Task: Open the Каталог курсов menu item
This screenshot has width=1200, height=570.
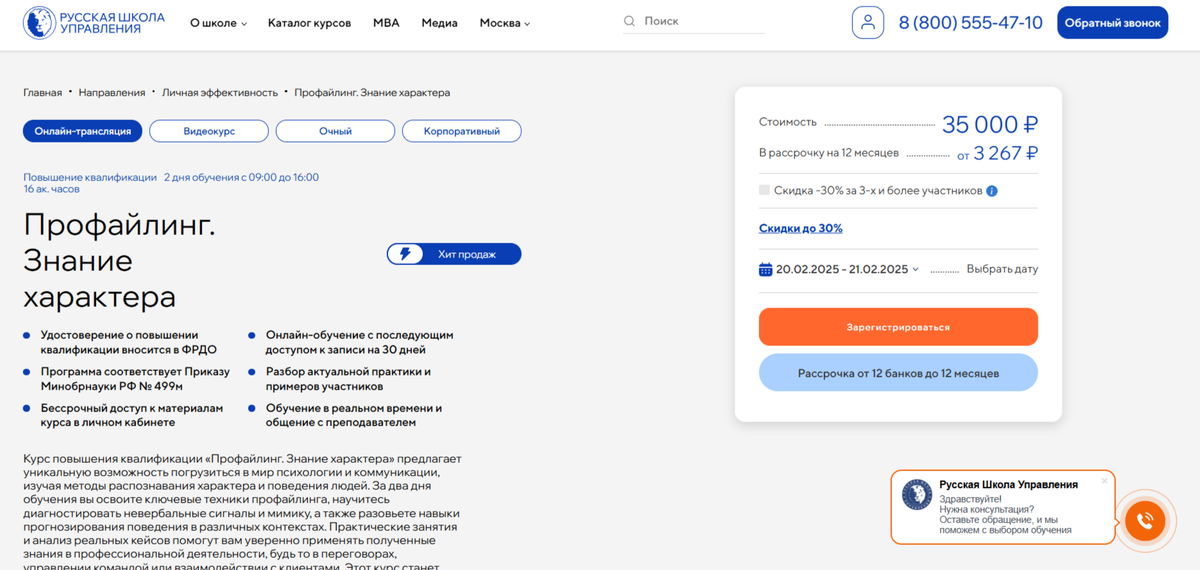Action: pos(309,23)
